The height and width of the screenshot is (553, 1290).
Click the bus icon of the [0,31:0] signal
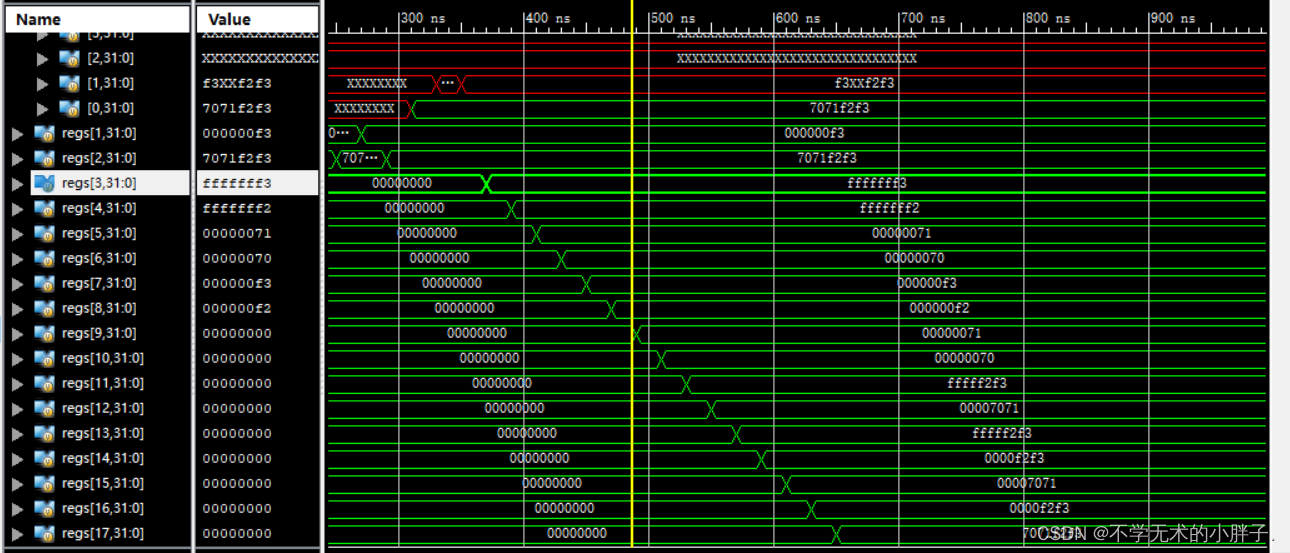[69, 108]
